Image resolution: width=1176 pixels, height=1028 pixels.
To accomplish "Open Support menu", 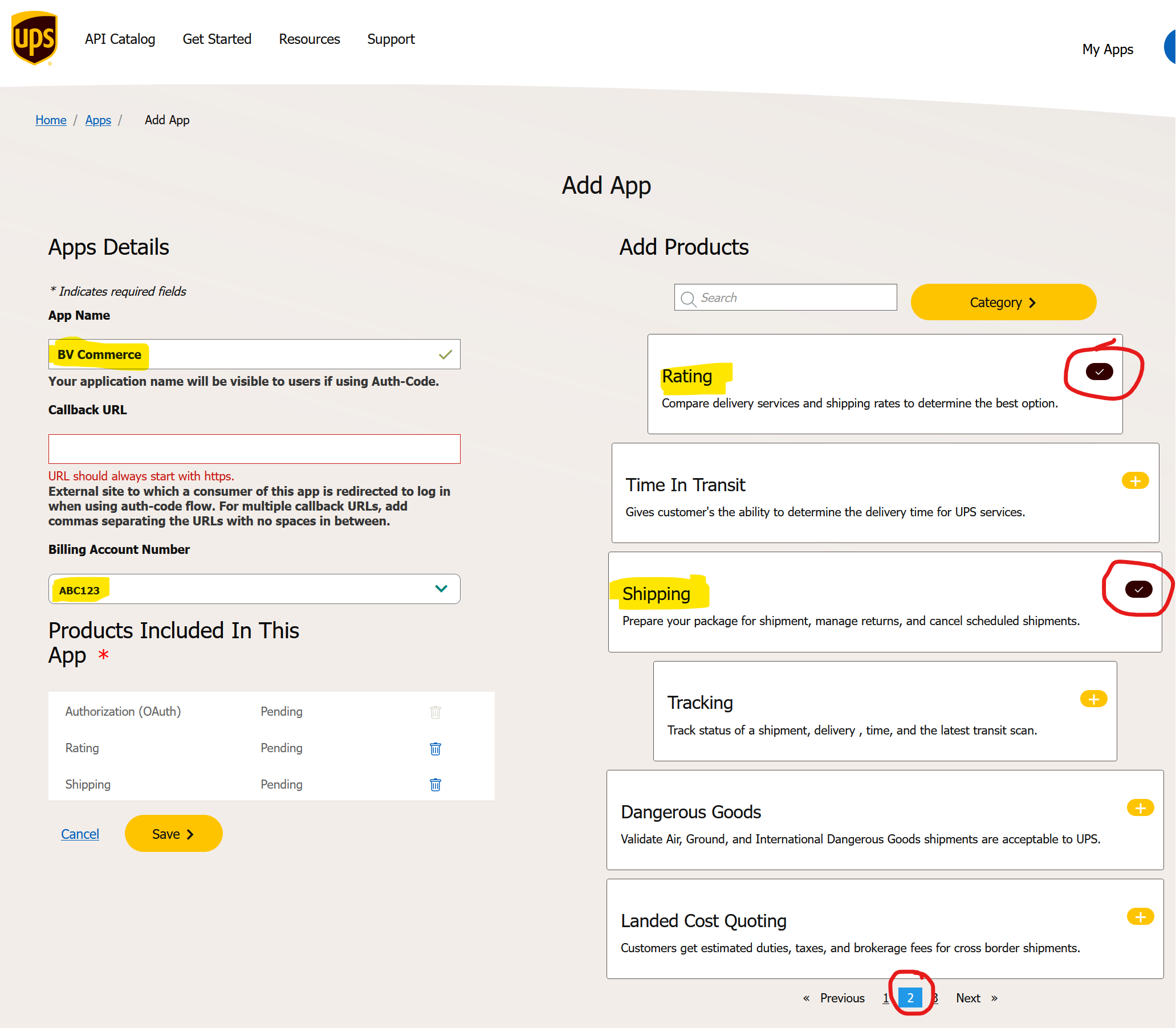I will coord(391,39).
